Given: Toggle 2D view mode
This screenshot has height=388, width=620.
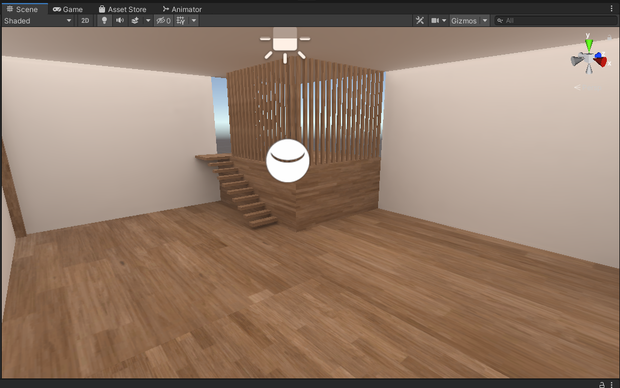Looking at the screenshot, I should [85, 21].
